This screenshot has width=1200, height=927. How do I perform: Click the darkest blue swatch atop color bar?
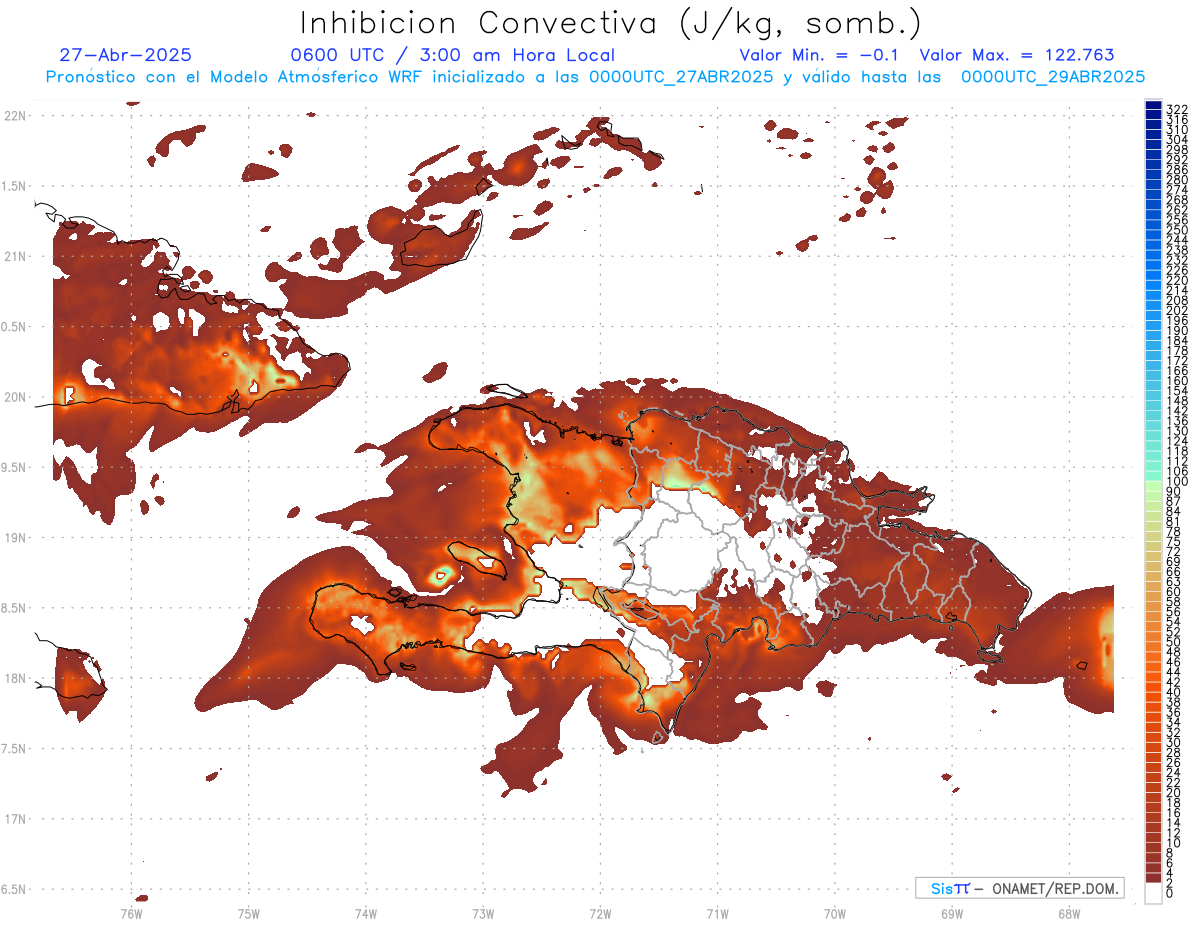[1153, 104]
